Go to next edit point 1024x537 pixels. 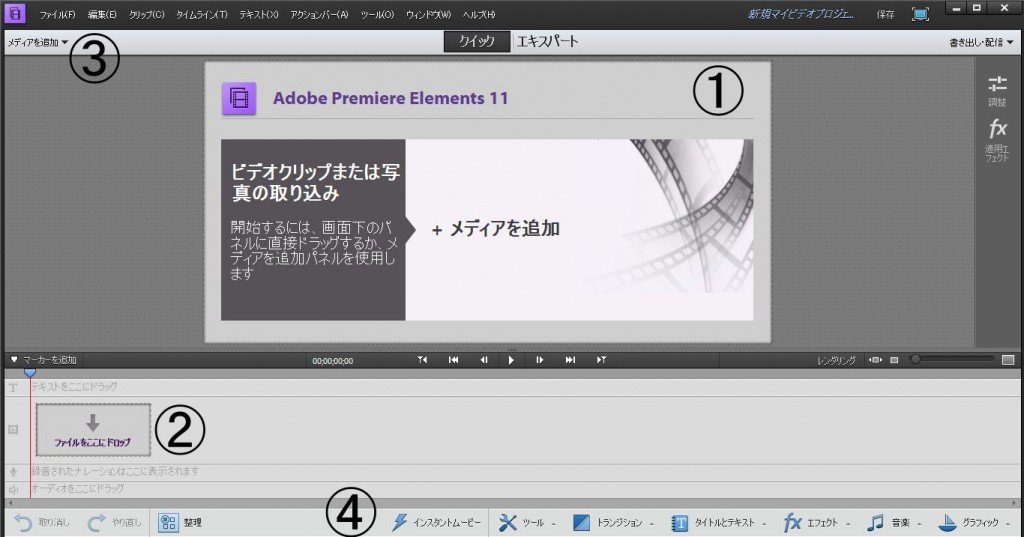click(x=601, y=360)
